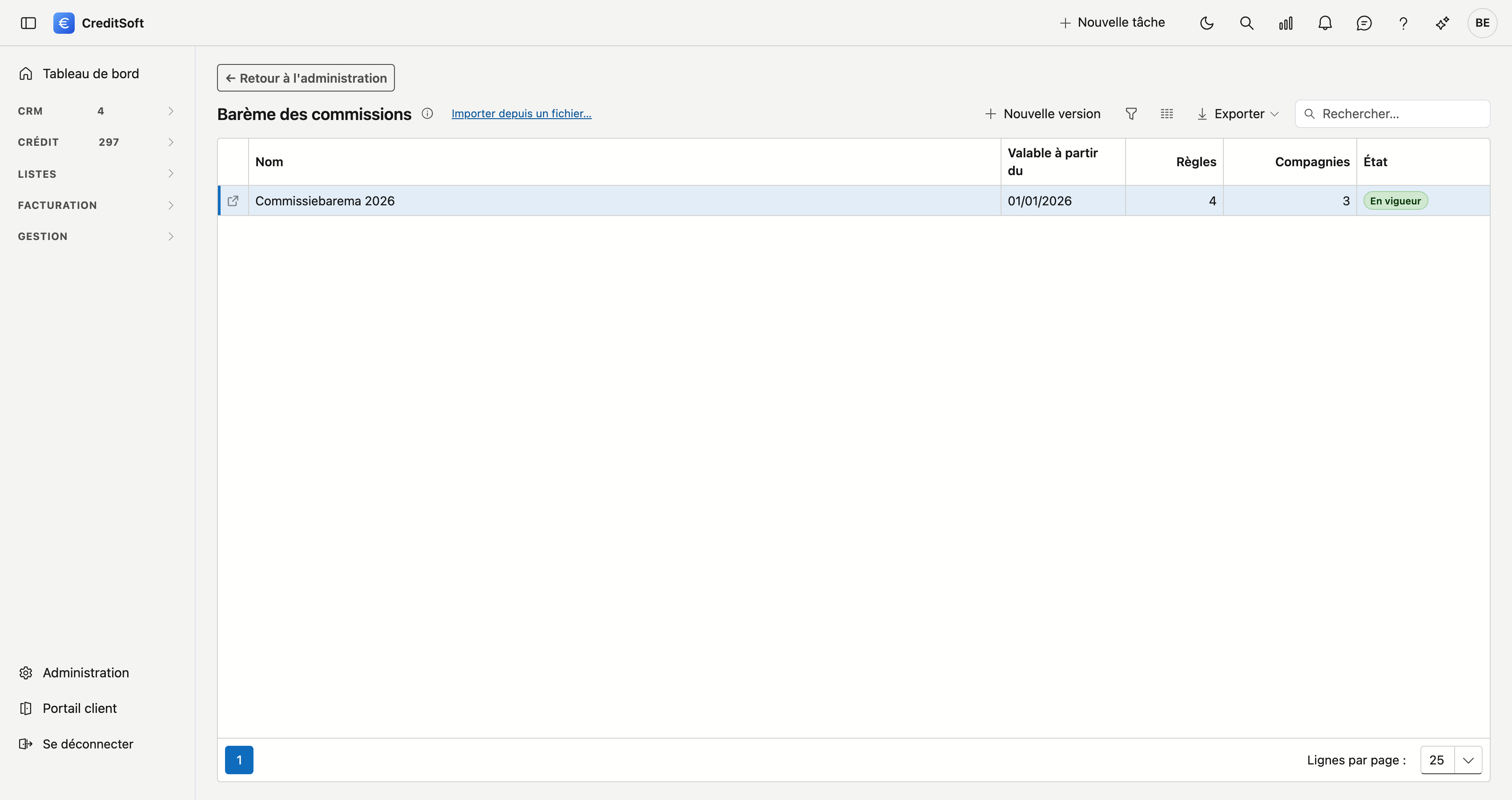The height and width of the screenshot is (800, 1512).
Task: Expand the FACTURATION section
Action: pyautogui.click(x=97, y=205)
